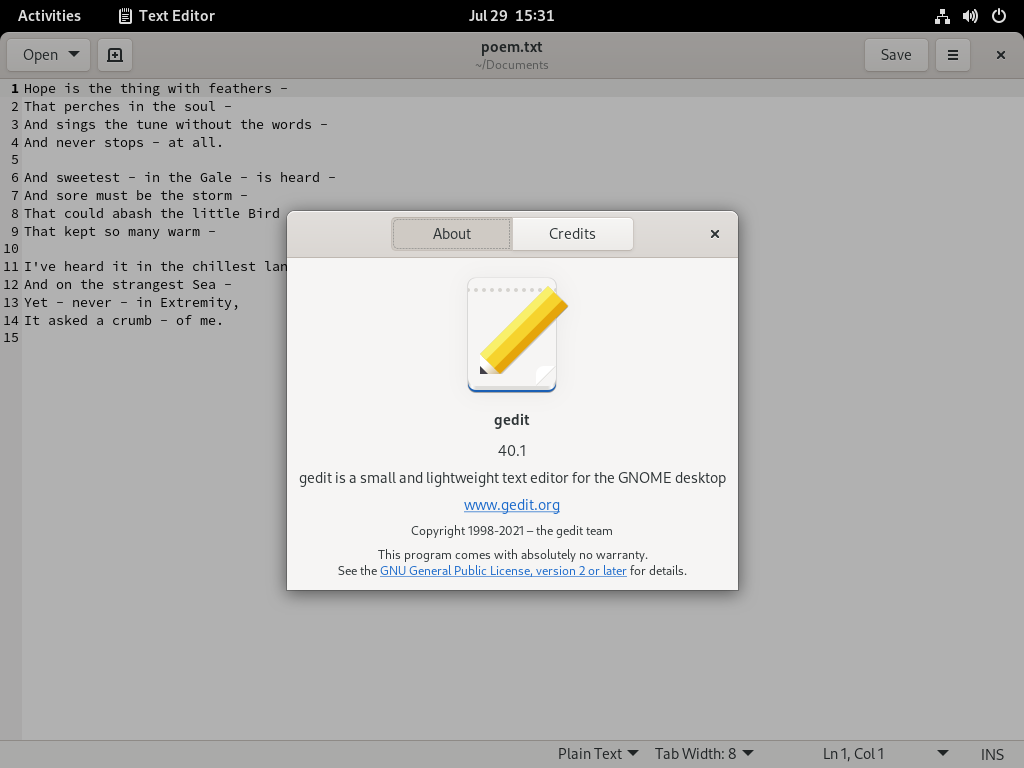The width and height of the screenshot is (1024, 768).
Task: Click the line 'And sings the tune without the words'
Action: (x=176, y=124)
